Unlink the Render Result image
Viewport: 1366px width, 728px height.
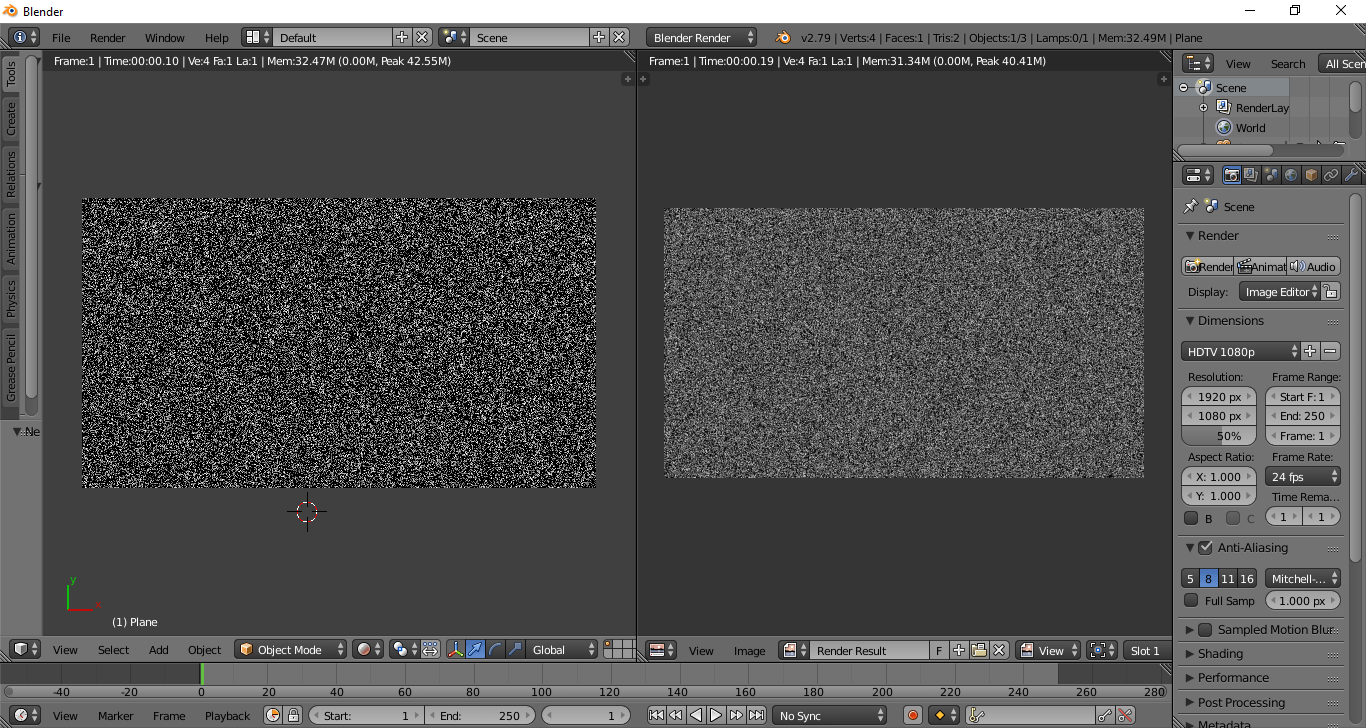(x=998, y=650)
